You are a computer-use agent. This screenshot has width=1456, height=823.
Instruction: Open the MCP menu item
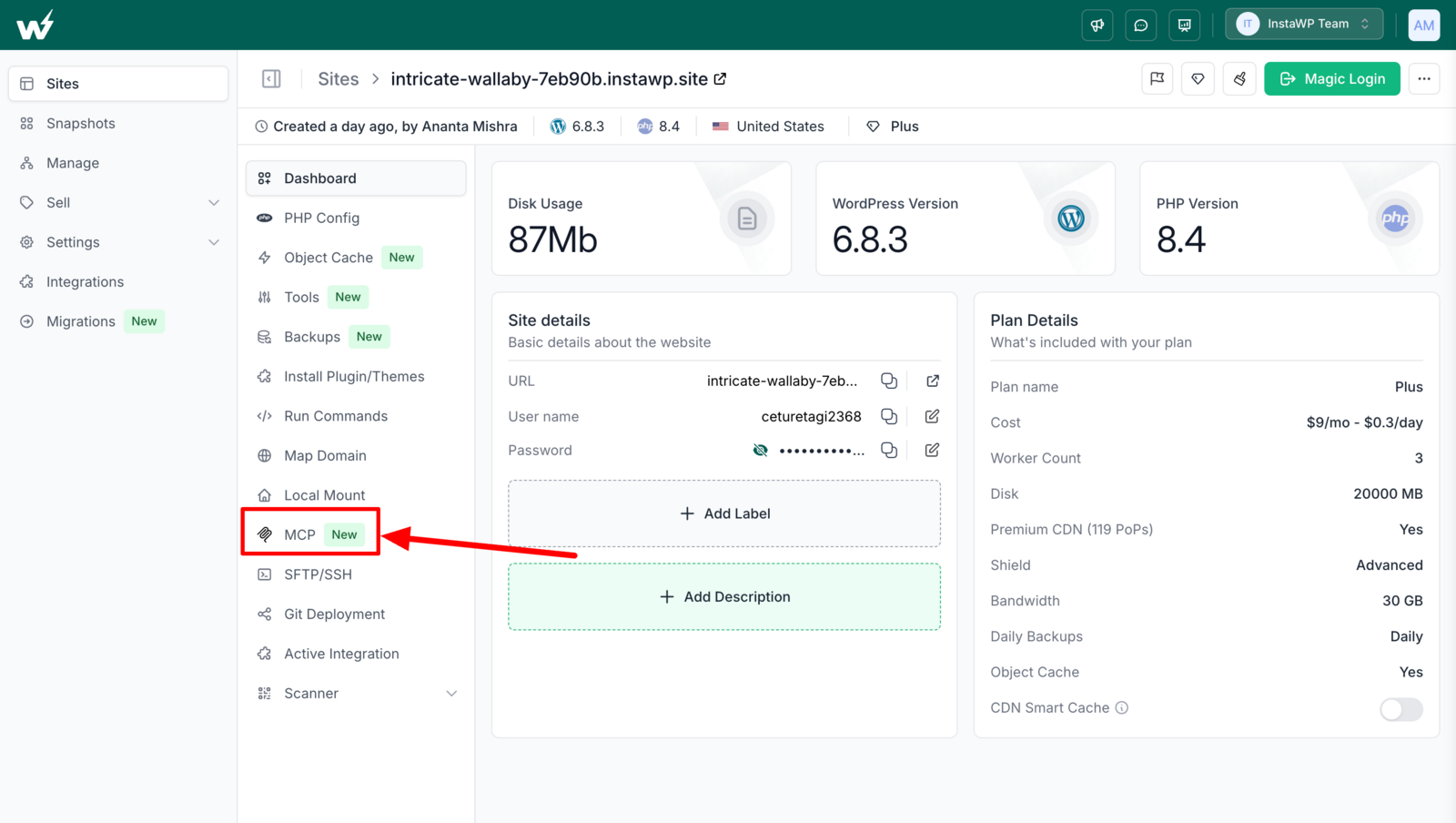click(356, 534)
